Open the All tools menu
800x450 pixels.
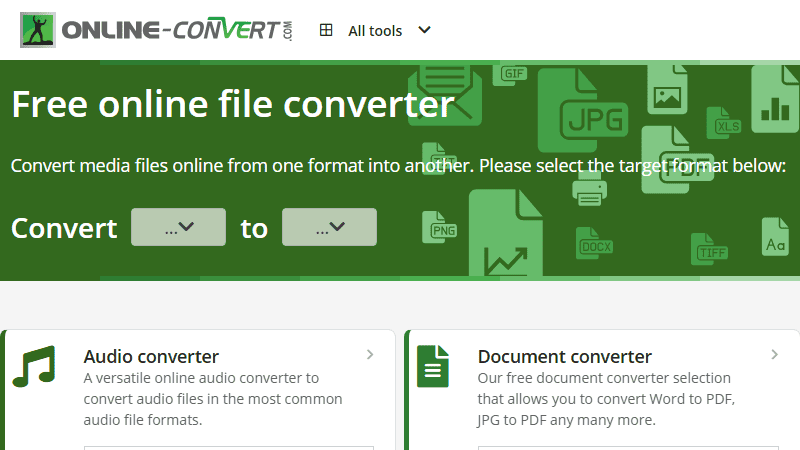376,31
